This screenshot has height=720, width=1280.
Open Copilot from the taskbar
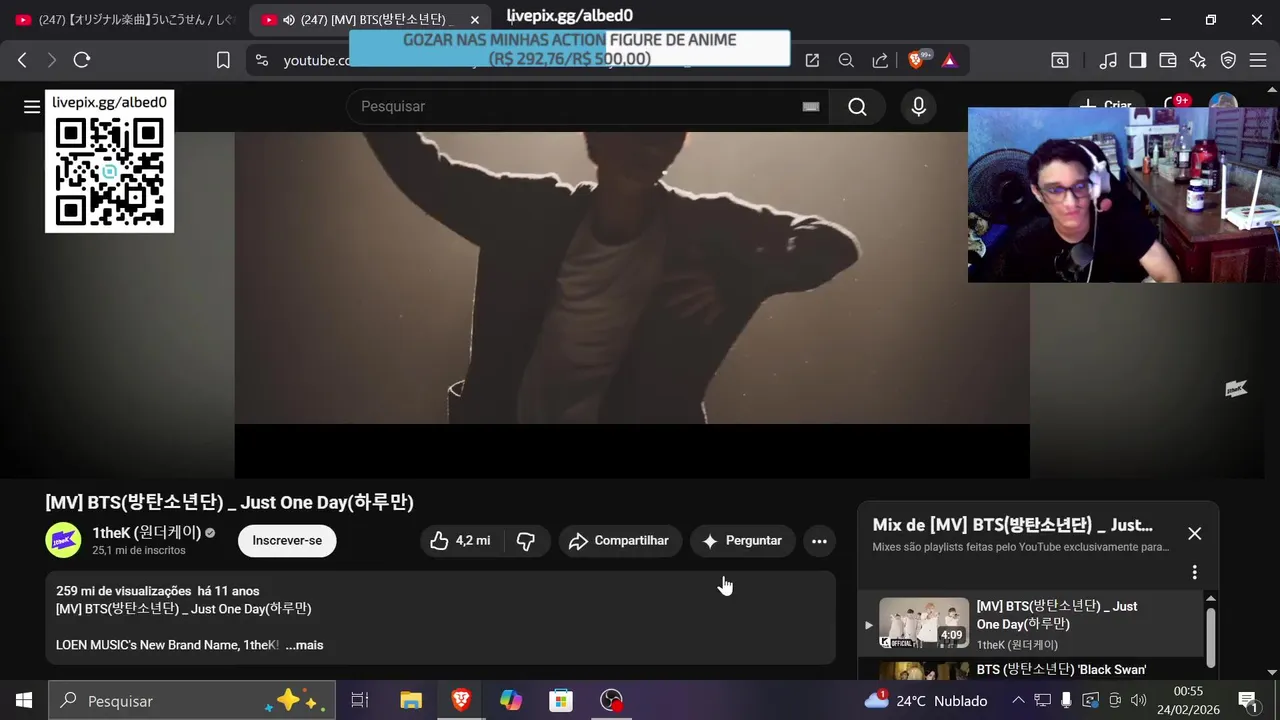tap(511, 701)
